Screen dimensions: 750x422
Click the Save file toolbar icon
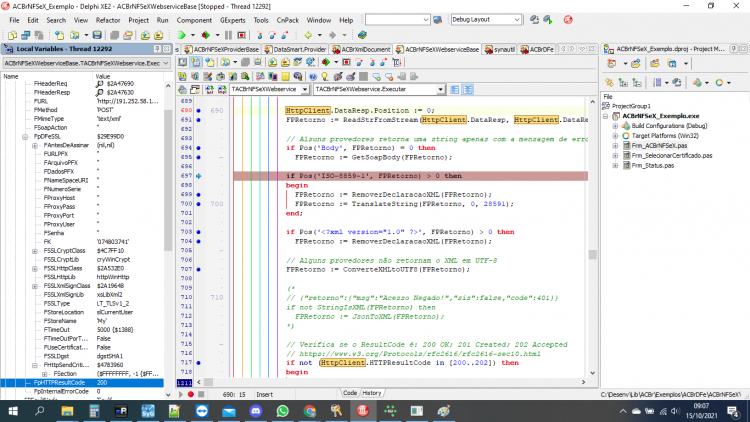pos(97,35)
